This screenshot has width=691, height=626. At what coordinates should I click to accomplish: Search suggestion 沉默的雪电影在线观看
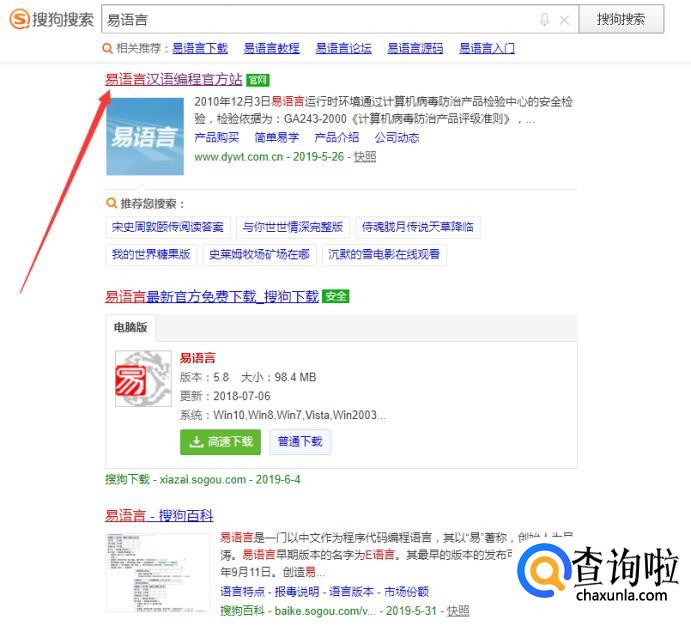(384, 254)
